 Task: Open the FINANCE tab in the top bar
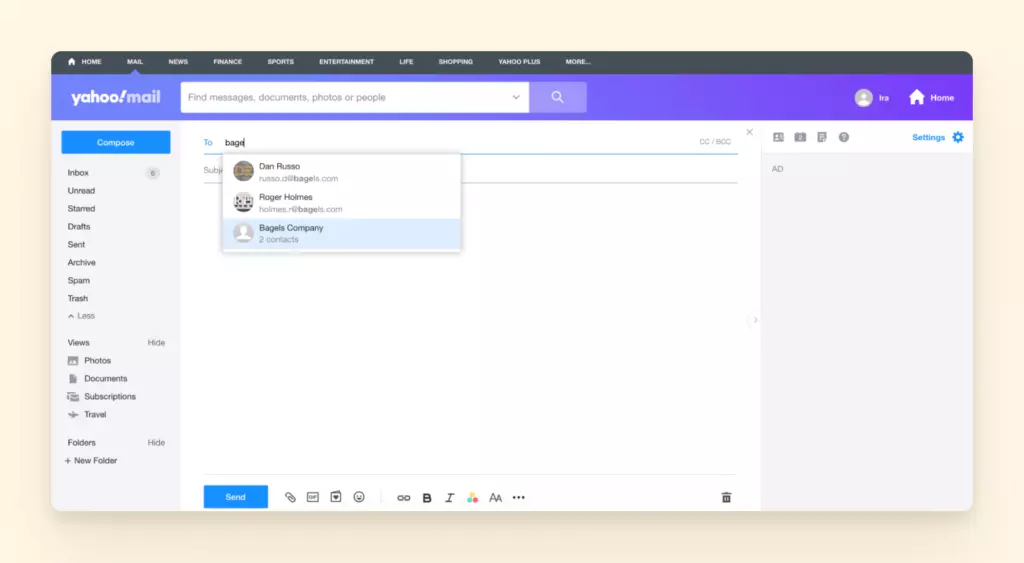click(227, 61)
